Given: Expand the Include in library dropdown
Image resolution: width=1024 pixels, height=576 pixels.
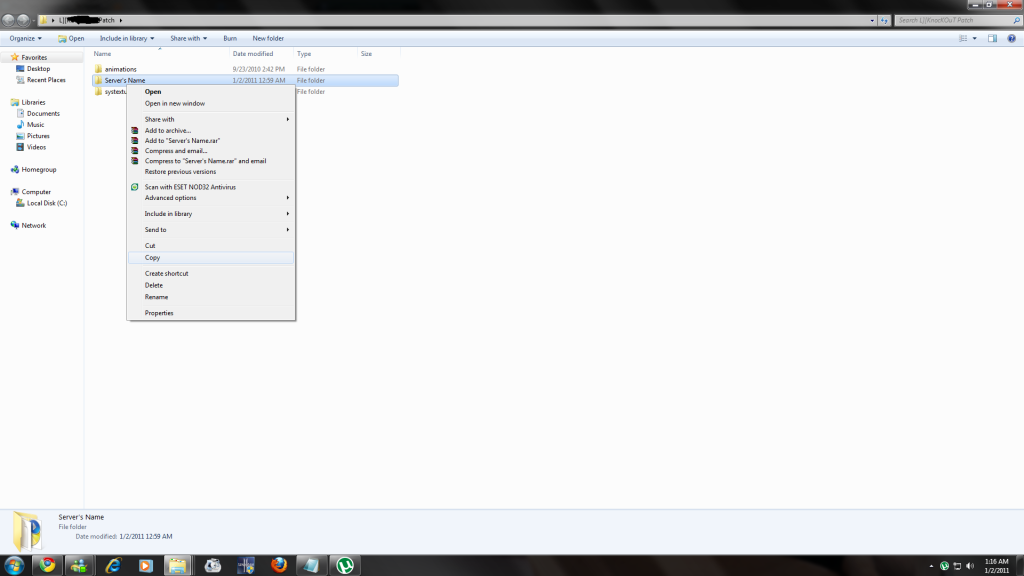Looking at the screenshot, I should tap(127, 38).
